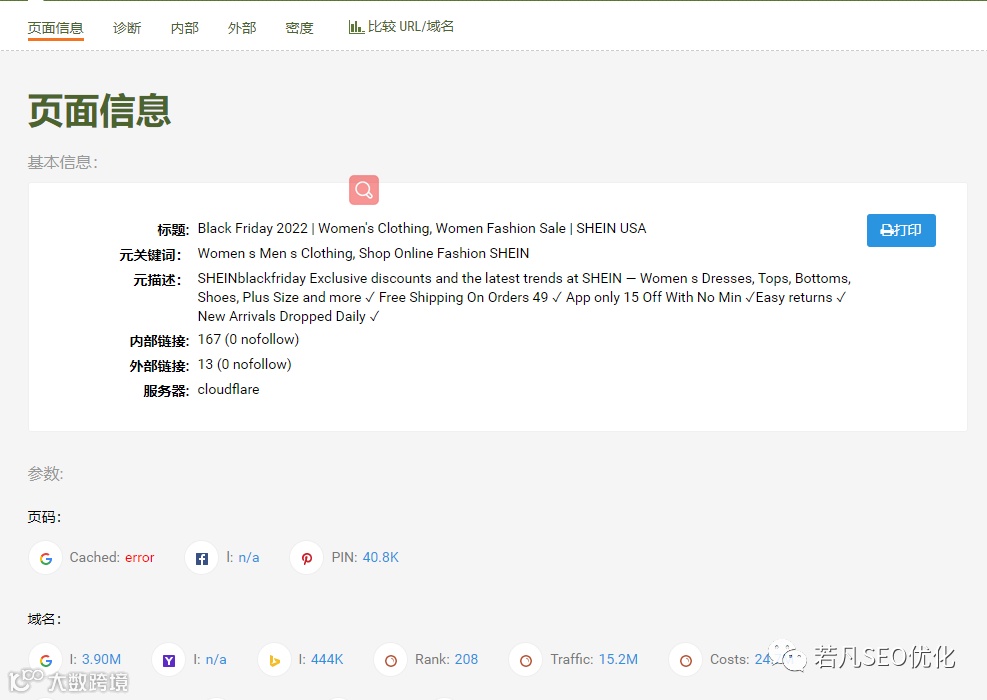Click the 外部链接 value 13 (0 nofollow)
Viewport: 987px width, 700px height.
coord(244,365)
